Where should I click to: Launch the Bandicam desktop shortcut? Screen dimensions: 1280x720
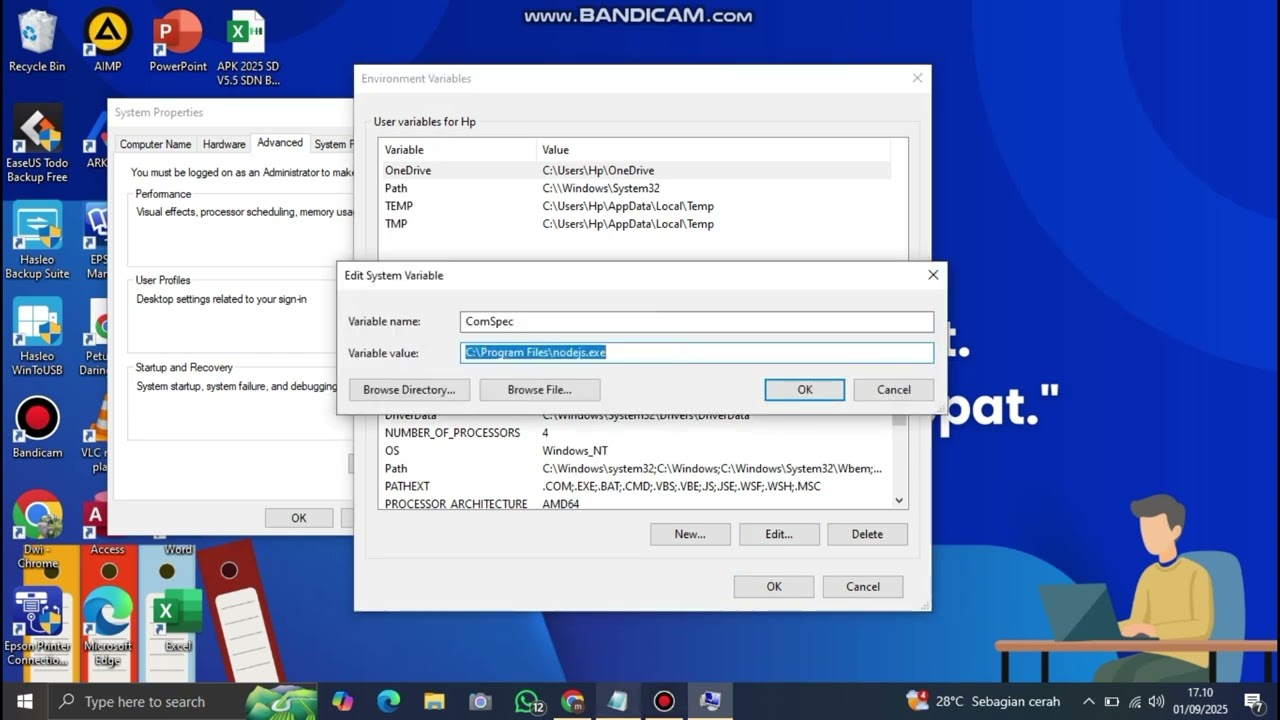coord(37,427)
